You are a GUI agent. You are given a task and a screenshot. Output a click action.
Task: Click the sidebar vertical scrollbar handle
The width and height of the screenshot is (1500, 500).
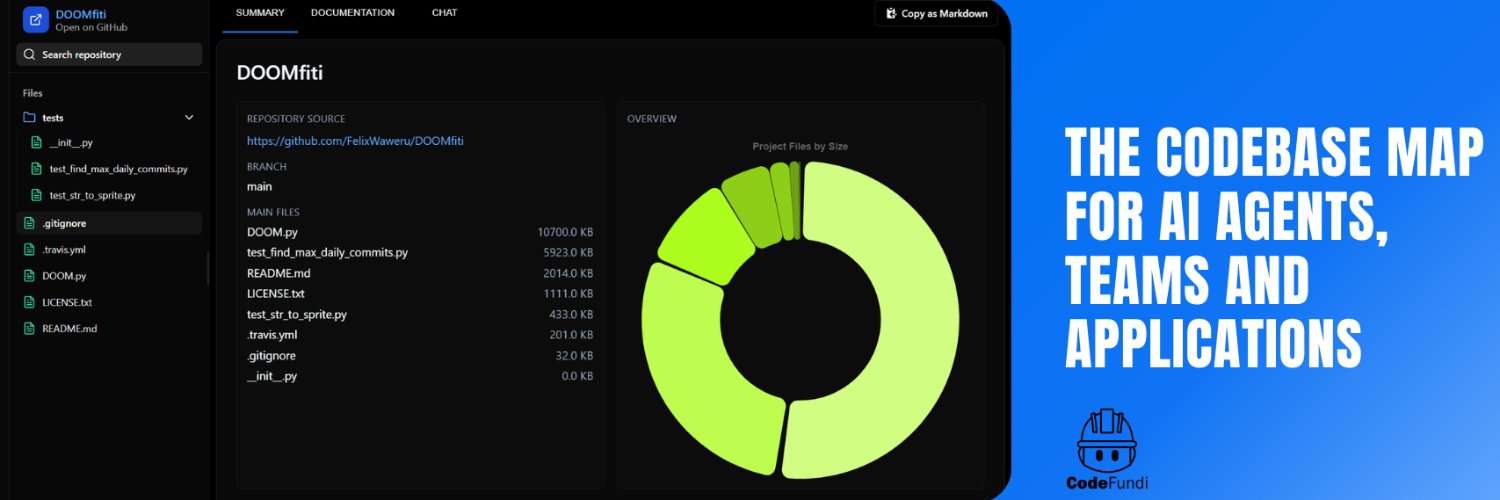[208, 268]
